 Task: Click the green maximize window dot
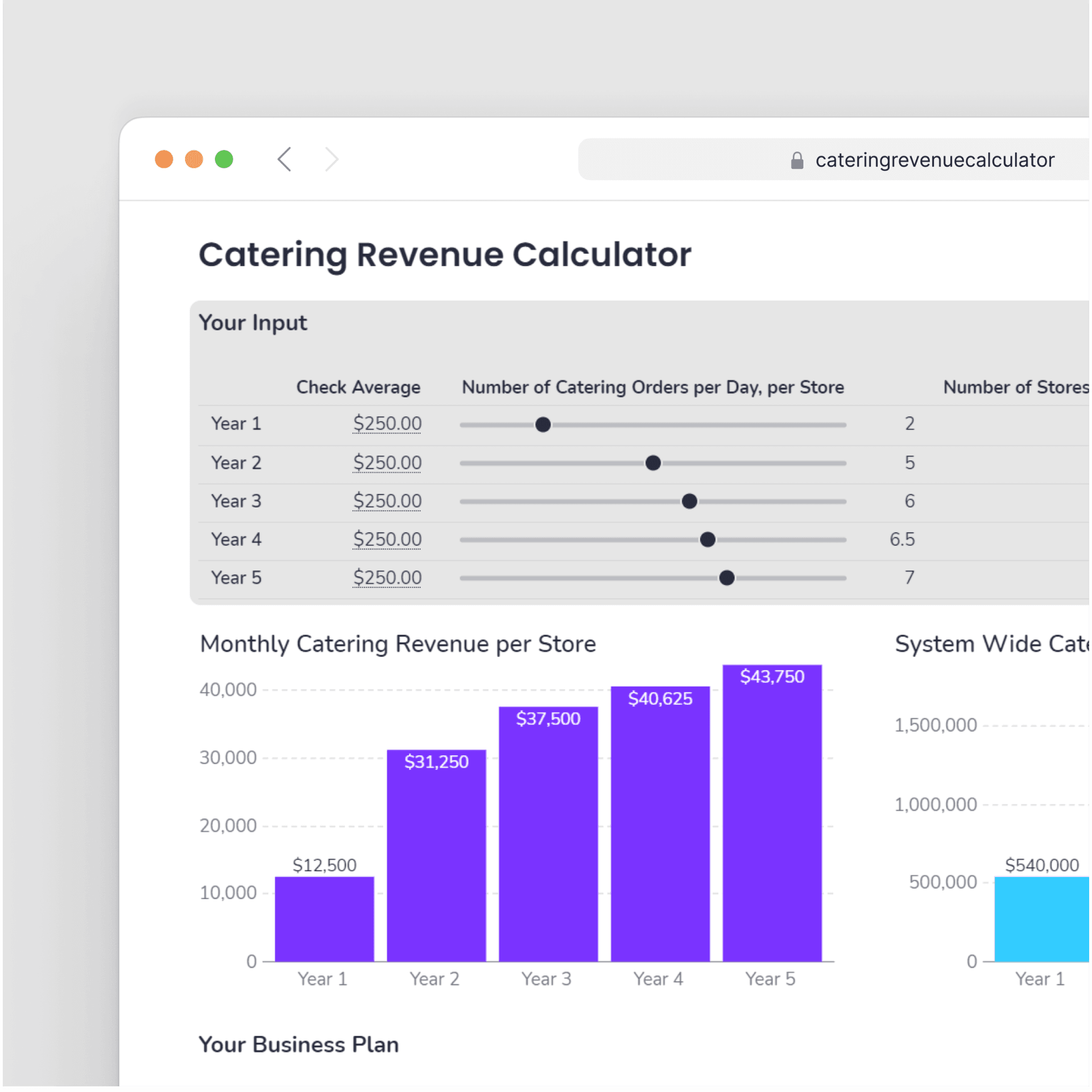(225, 159)
